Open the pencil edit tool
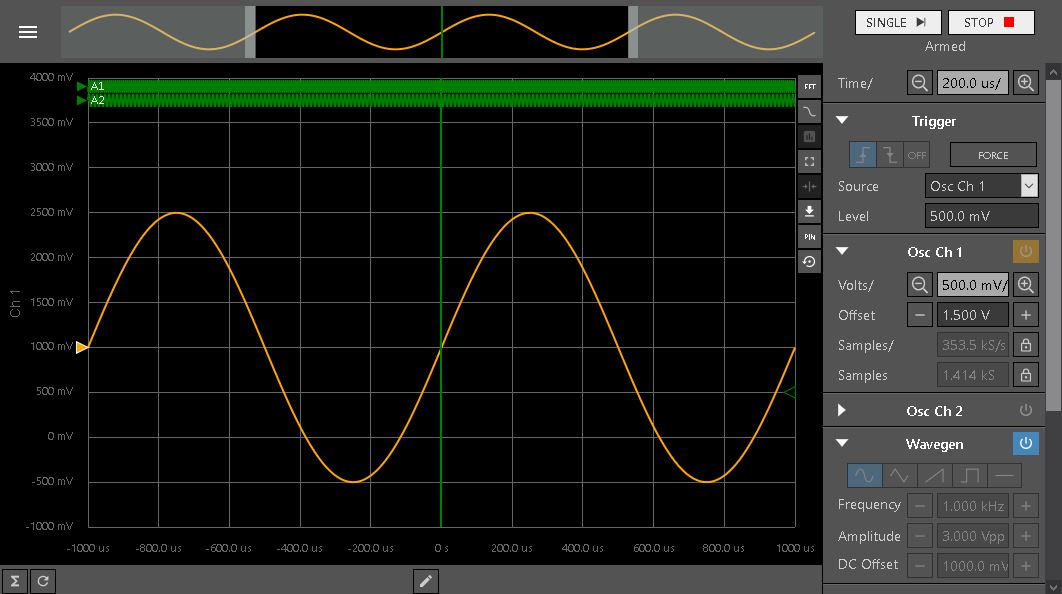Screen dimensions: 1062x594 (x=425, y=581)
